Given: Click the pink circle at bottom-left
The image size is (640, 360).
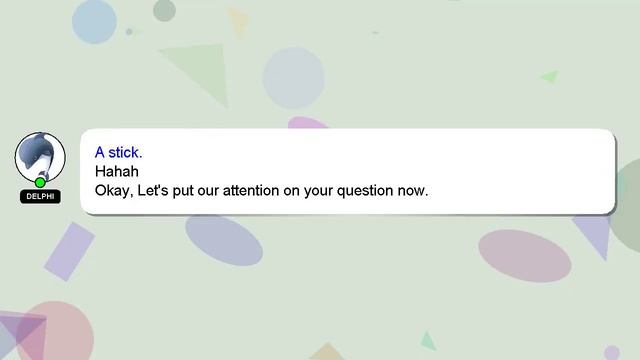Looking at the screenshot, I should pos(56,331).
